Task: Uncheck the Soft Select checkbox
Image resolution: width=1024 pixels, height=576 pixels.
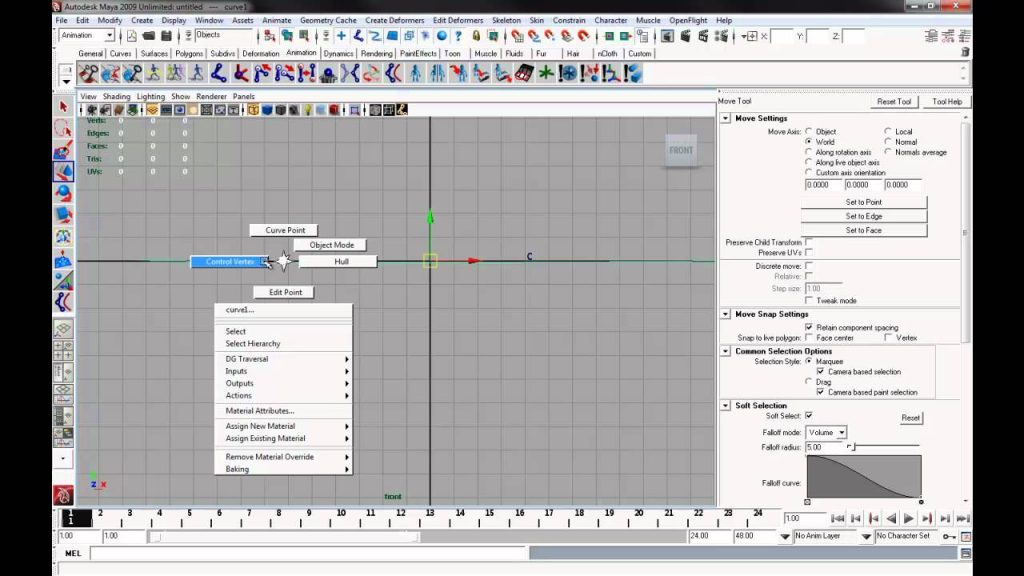Action: coord(809,415)
